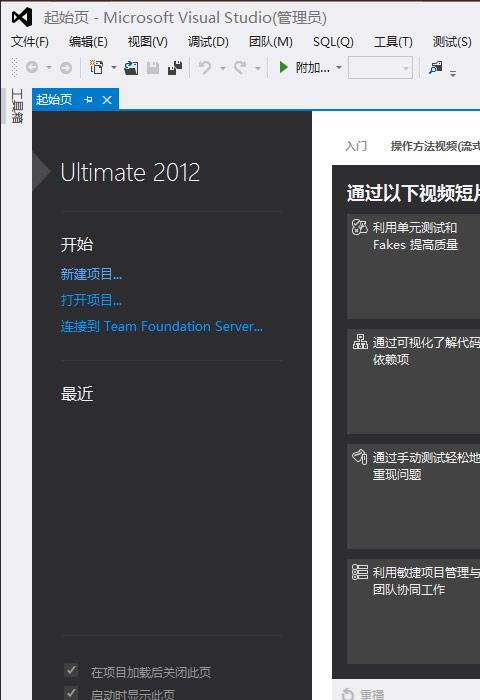This screenshot has height=700, width=480.
Task: Open the 通过手动测试轻松地重现问题 video tile
Action: (413, 496)
